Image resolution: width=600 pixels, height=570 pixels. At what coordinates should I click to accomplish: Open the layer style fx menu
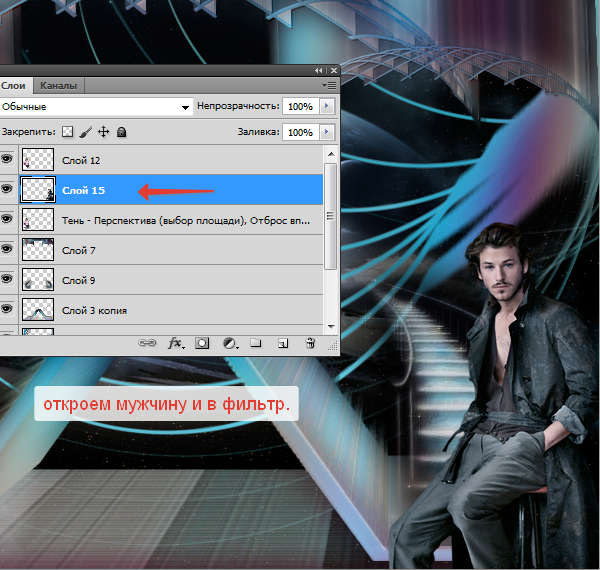point(176,343)
